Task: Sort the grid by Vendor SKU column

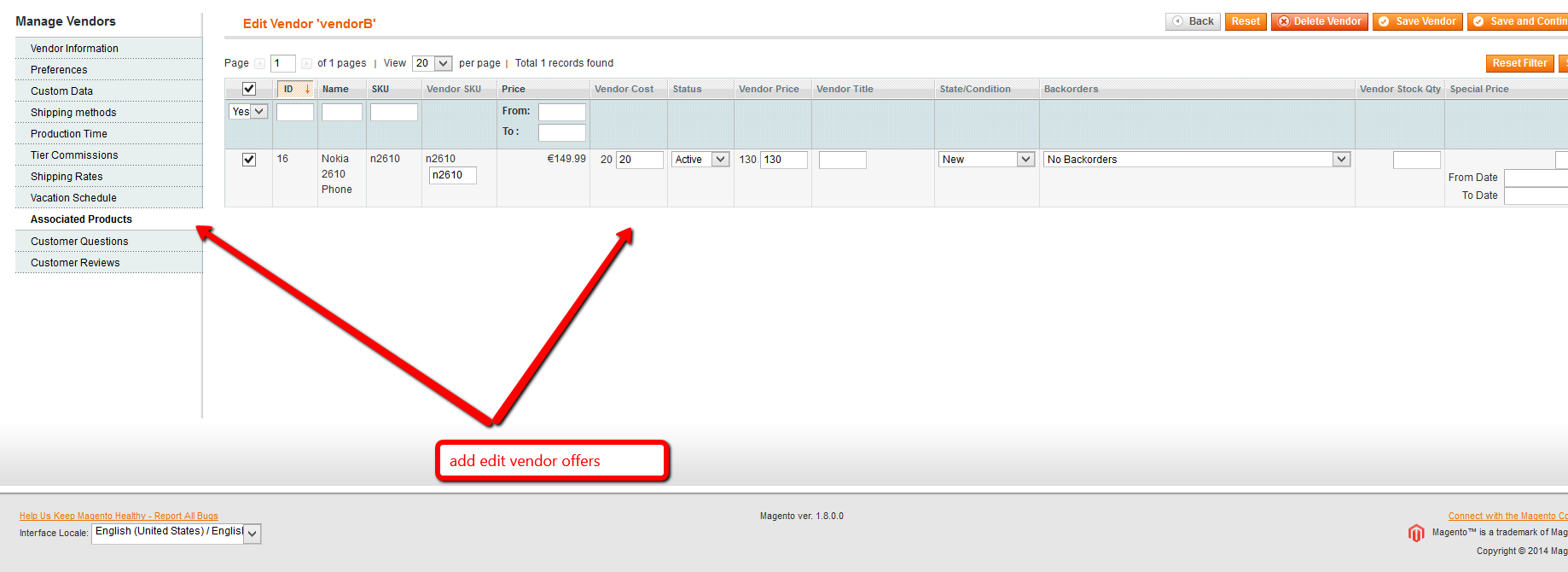Action: pyautogui.click(x=454, y=89)
